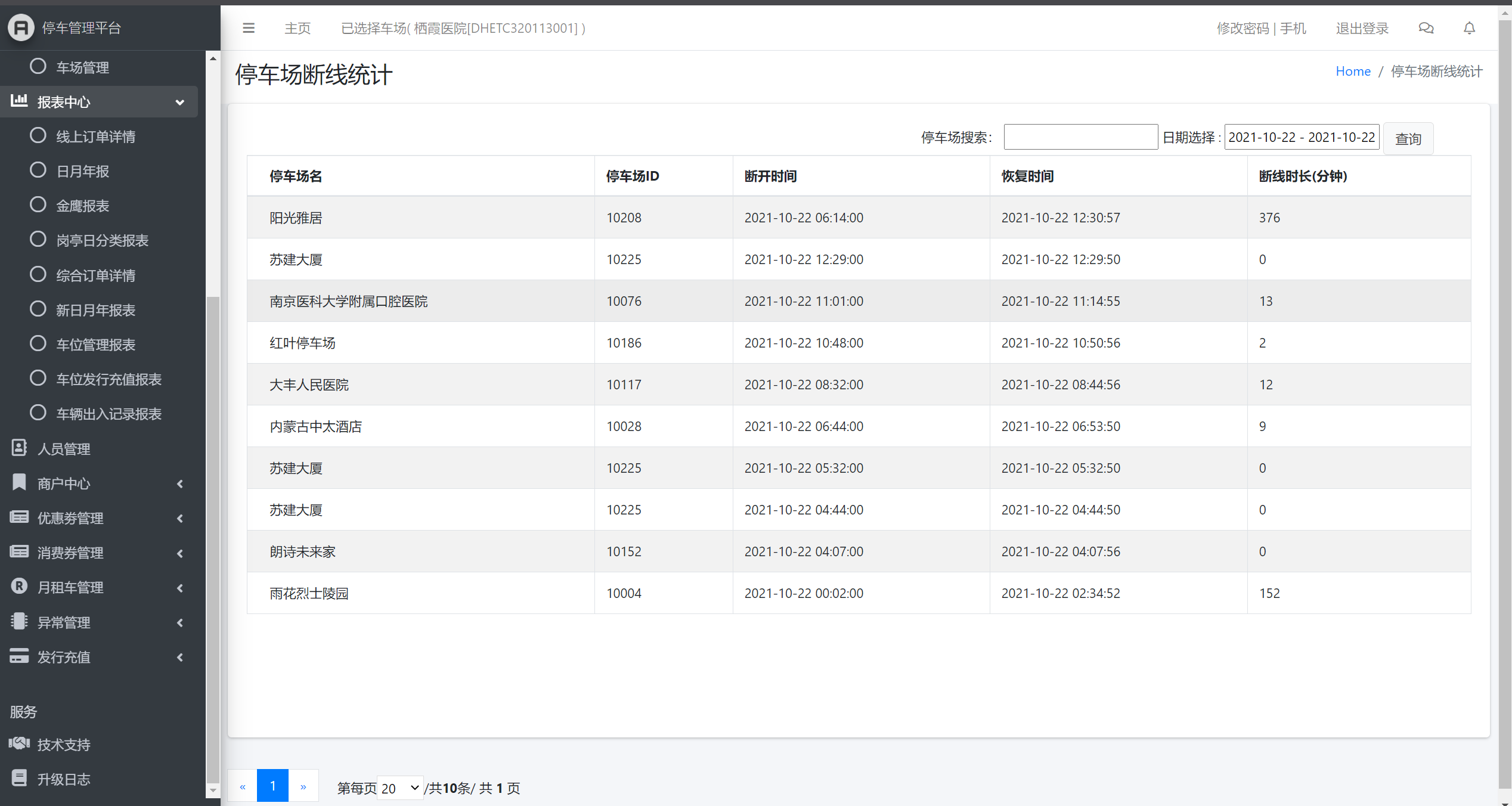Click the Home breadcrumb link

point(1352,72)
